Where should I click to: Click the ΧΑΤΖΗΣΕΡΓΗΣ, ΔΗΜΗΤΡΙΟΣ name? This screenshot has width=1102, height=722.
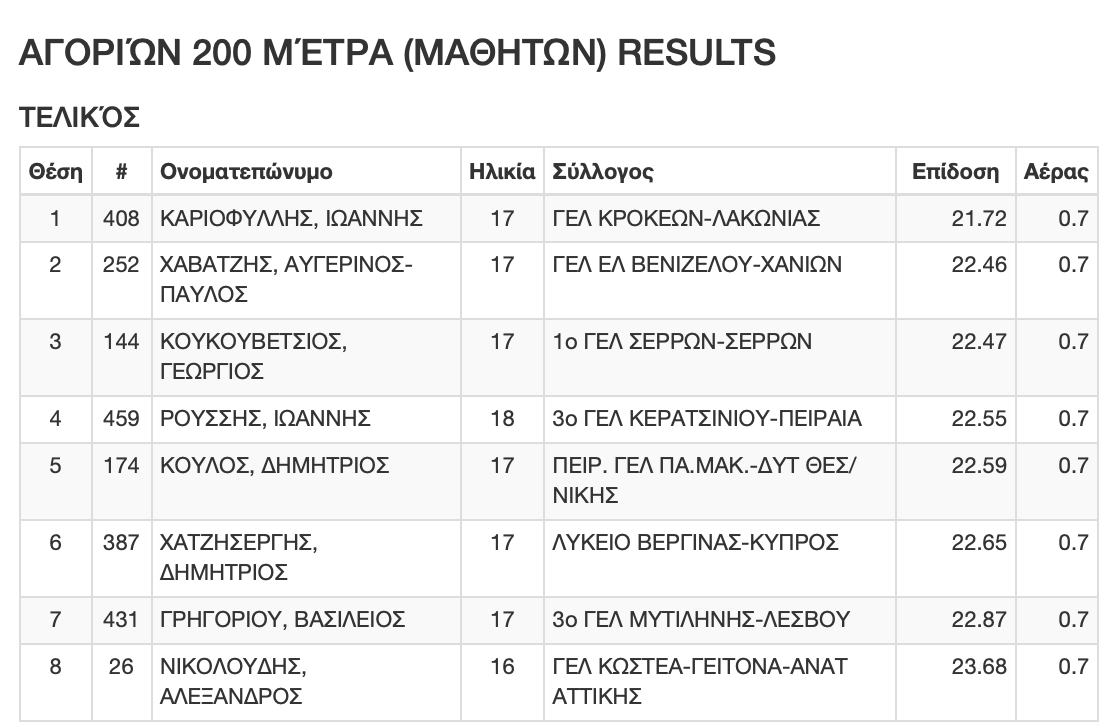coord(239,558)
